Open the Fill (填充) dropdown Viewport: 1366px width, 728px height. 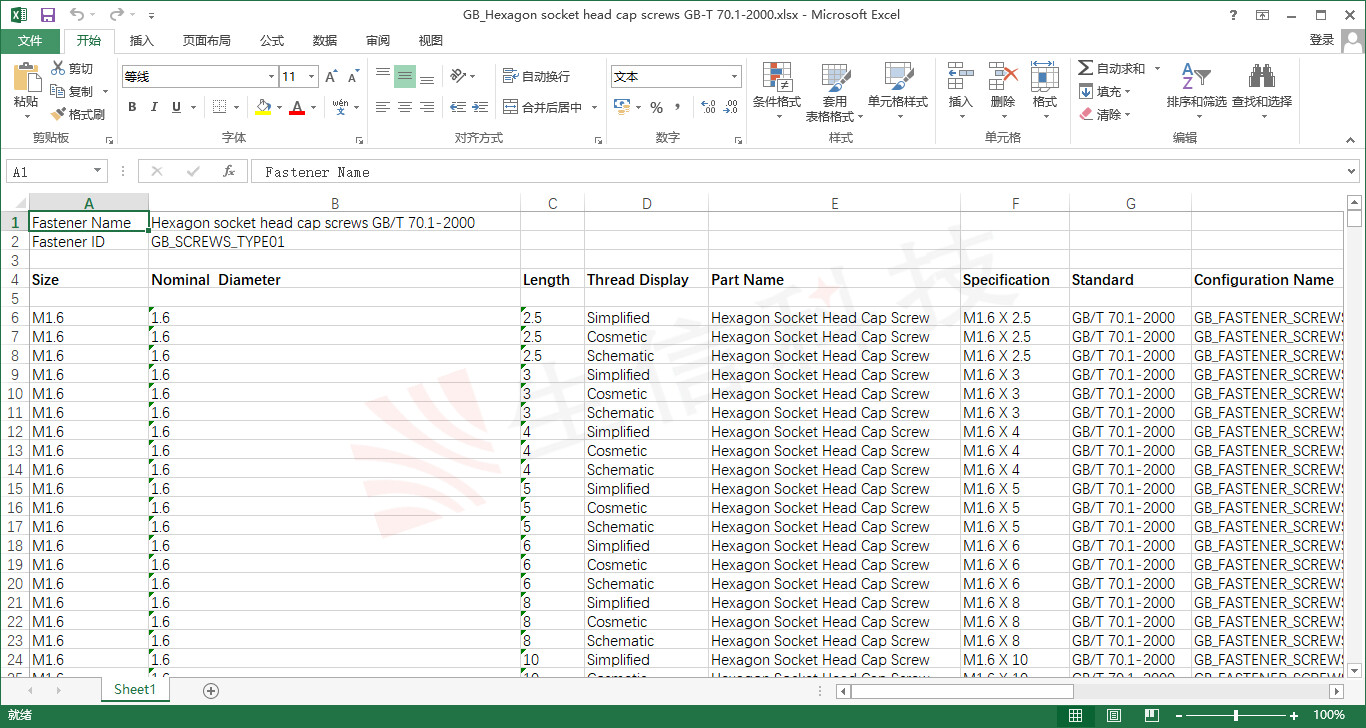coord(1104,91)
